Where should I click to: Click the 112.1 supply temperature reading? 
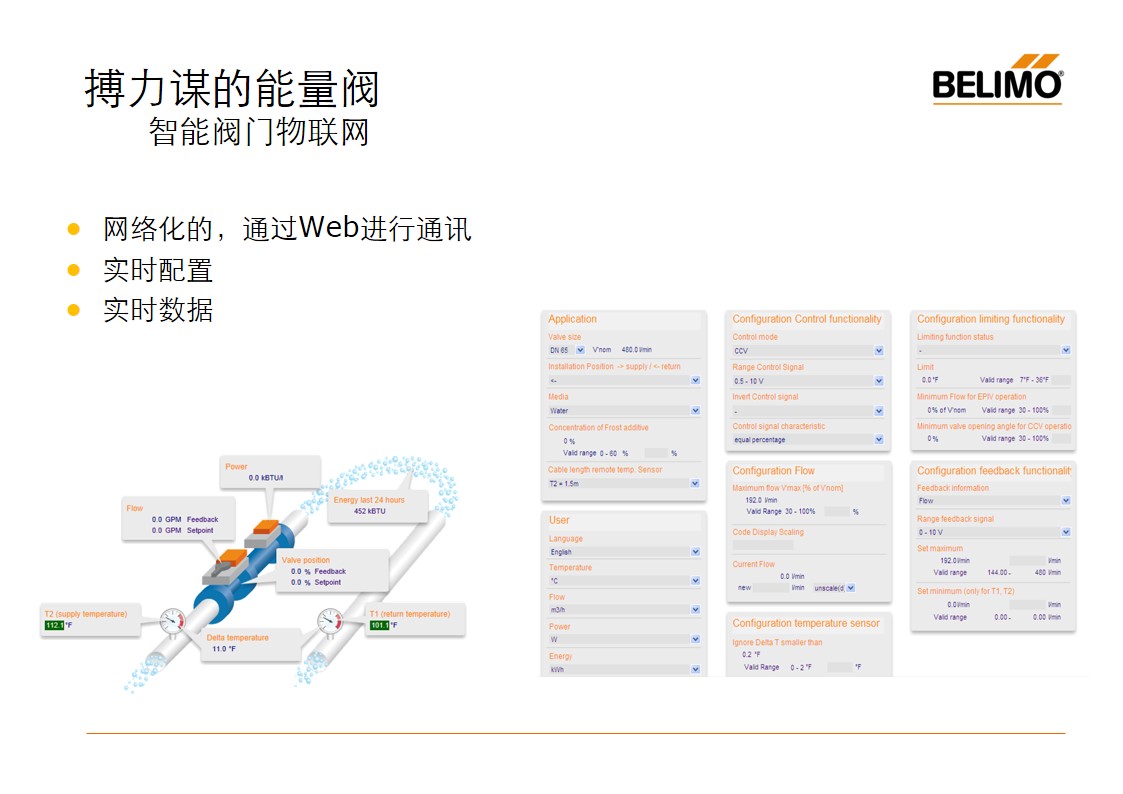click(x=54, y=626)
